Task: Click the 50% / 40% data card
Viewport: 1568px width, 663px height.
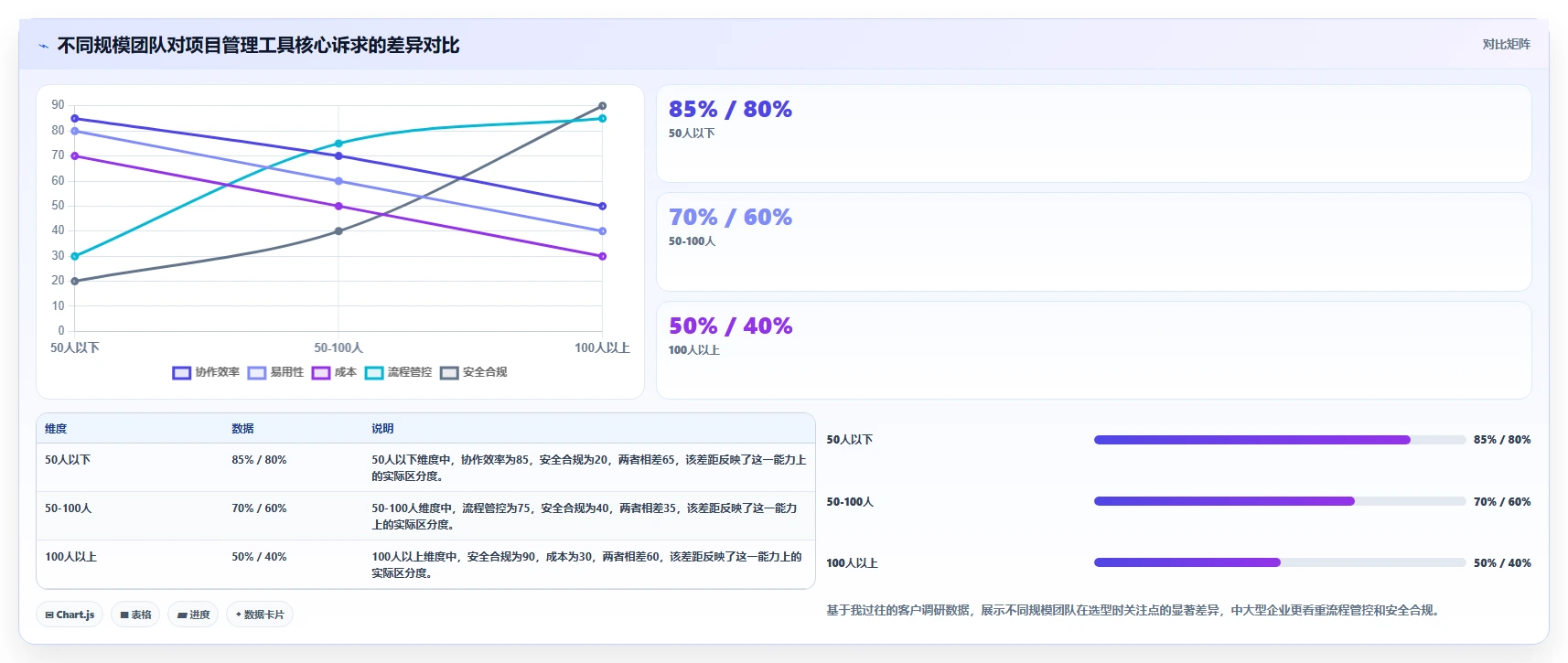Action: [x=1093, y=350]
